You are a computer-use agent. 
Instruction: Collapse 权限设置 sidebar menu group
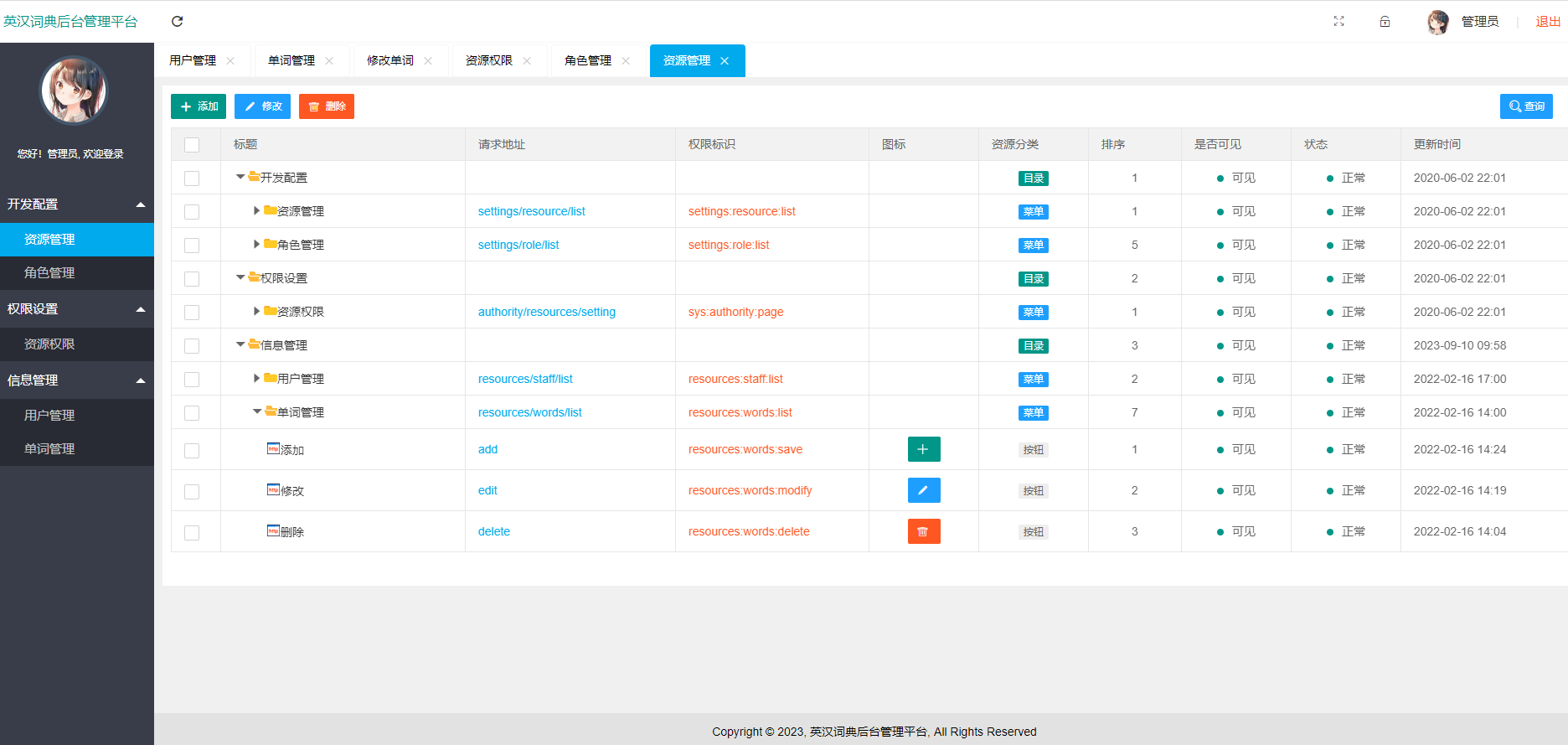[x=77, y=309]
